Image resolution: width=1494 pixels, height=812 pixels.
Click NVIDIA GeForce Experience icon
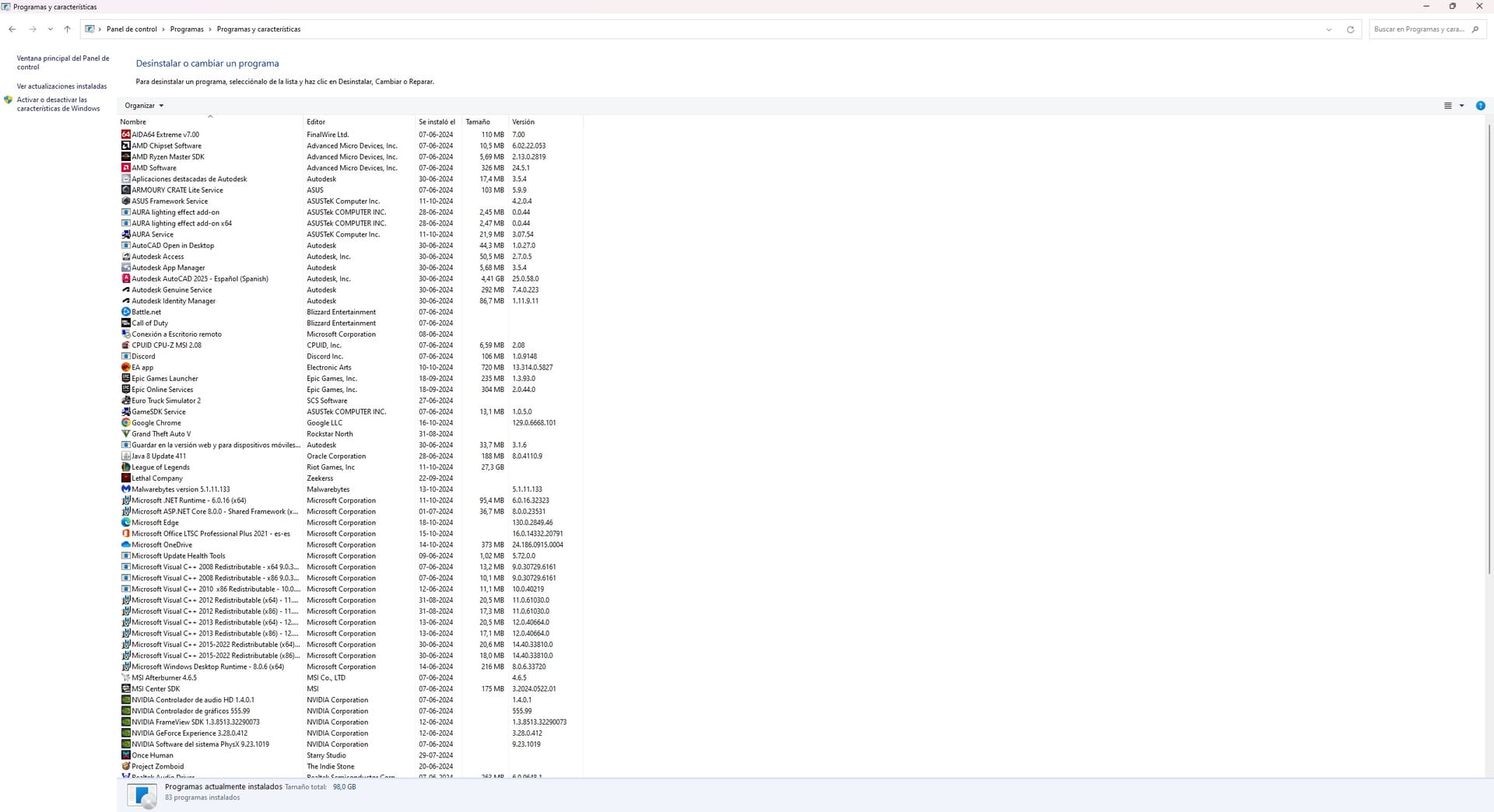point(126,733)
